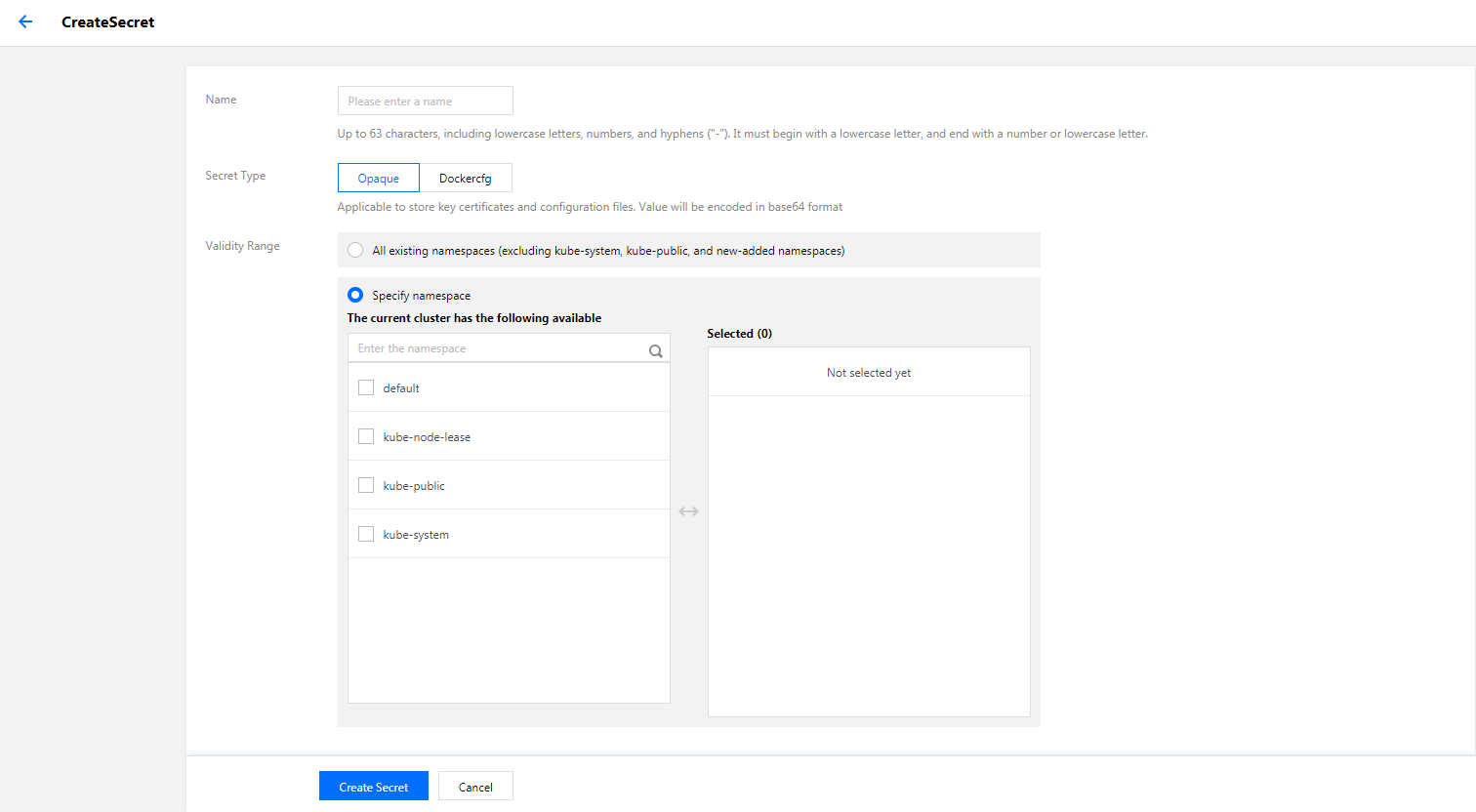
Task: Click the Secret Type field label
Action: tap(235, 176)
